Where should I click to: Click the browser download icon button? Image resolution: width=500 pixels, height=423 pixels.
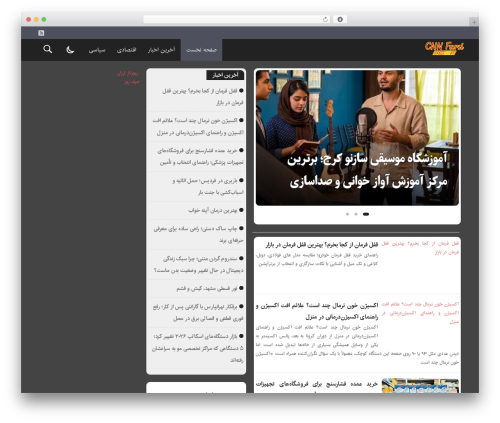click(x=340, y=19)
